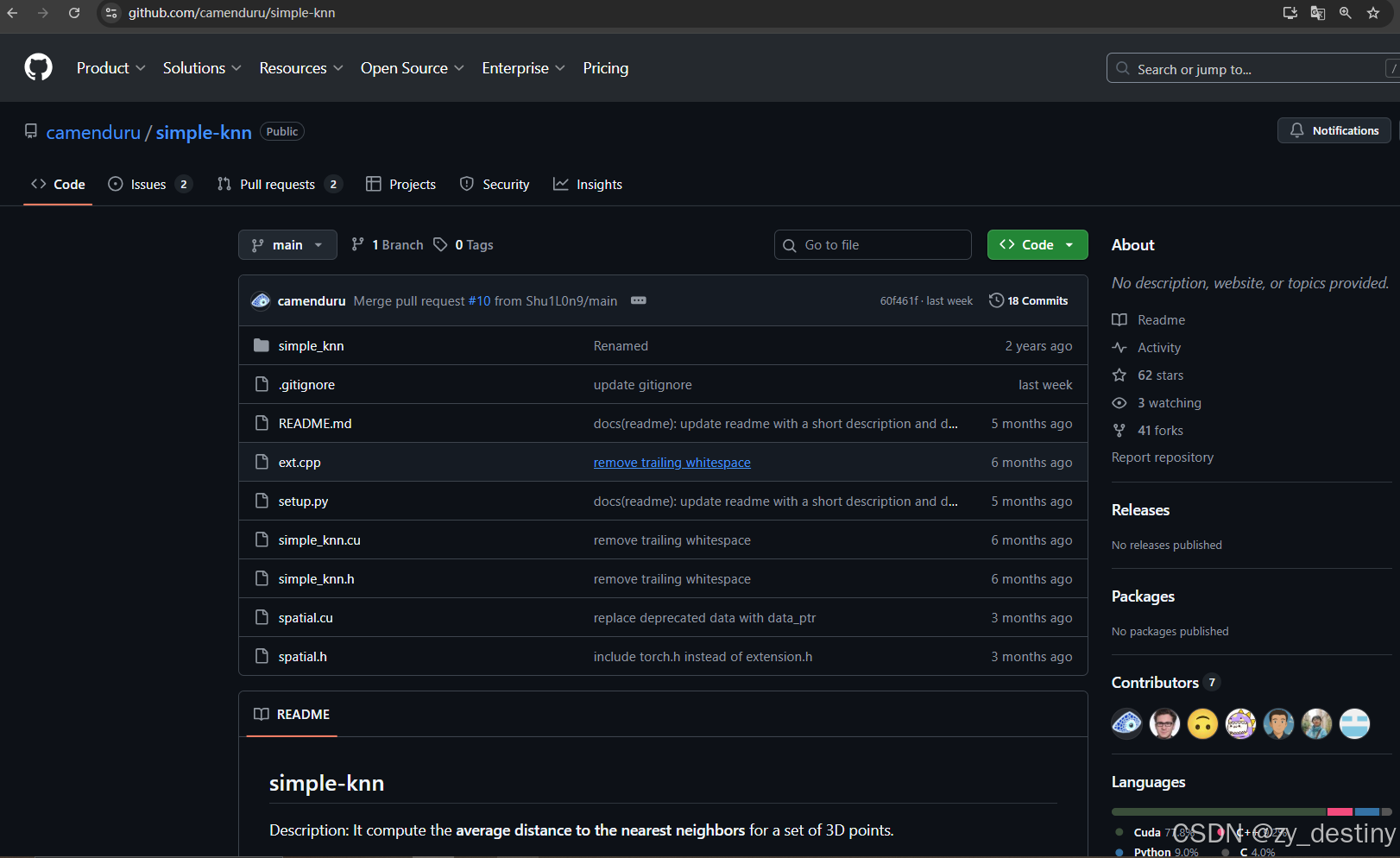This screenshot has width=1400, height=858.
Task: Click blue segment of languages bar
Action: (1367, 811)
